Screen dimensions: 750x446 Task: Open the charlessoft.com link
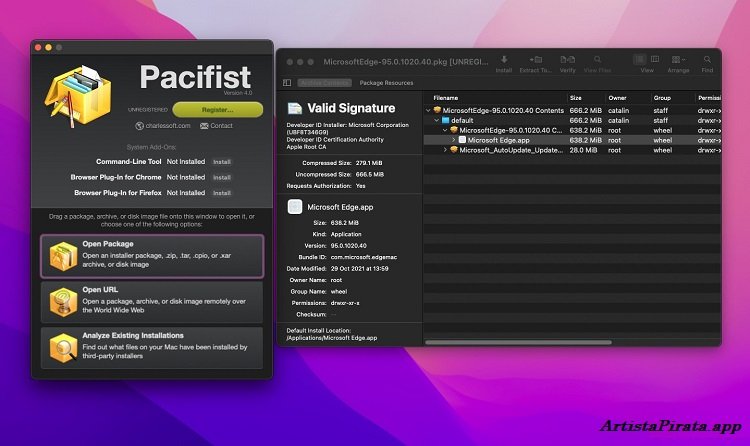pos(168,126)
